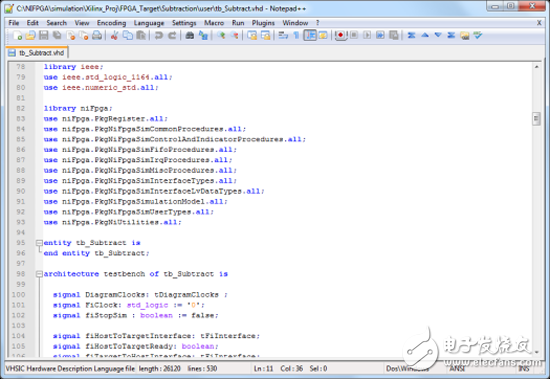Open the Encoding menu
This screenshot has height=379, width=550.
click(112, 23)
